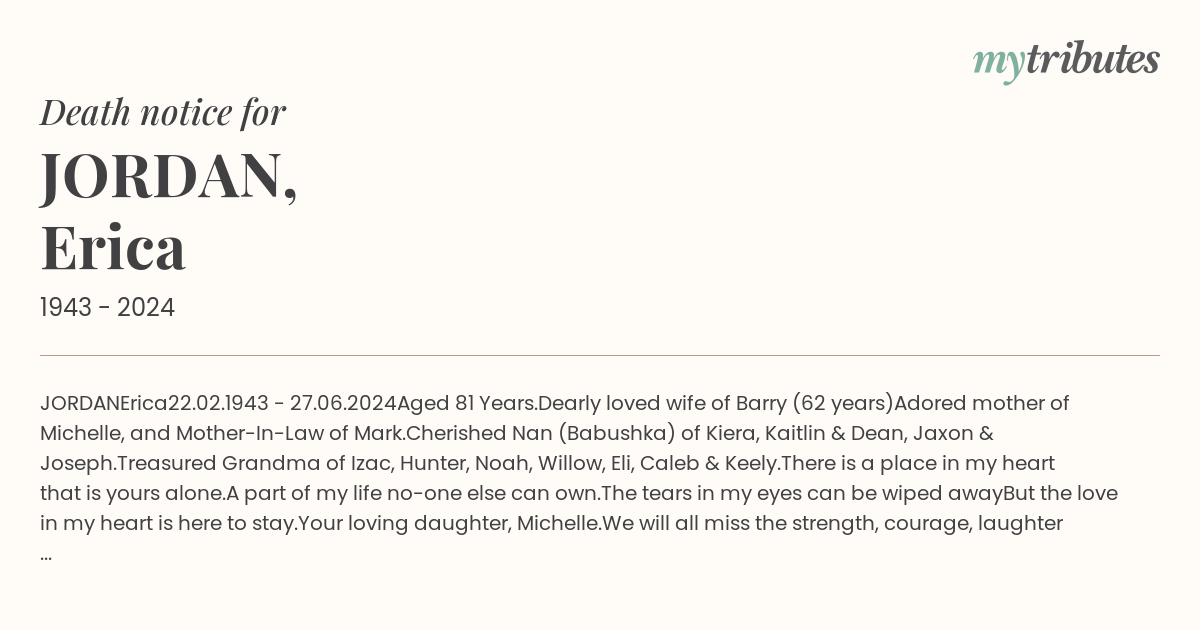
Task: Expand the notice via trailing ellipsis
Action: pos(46,555)
